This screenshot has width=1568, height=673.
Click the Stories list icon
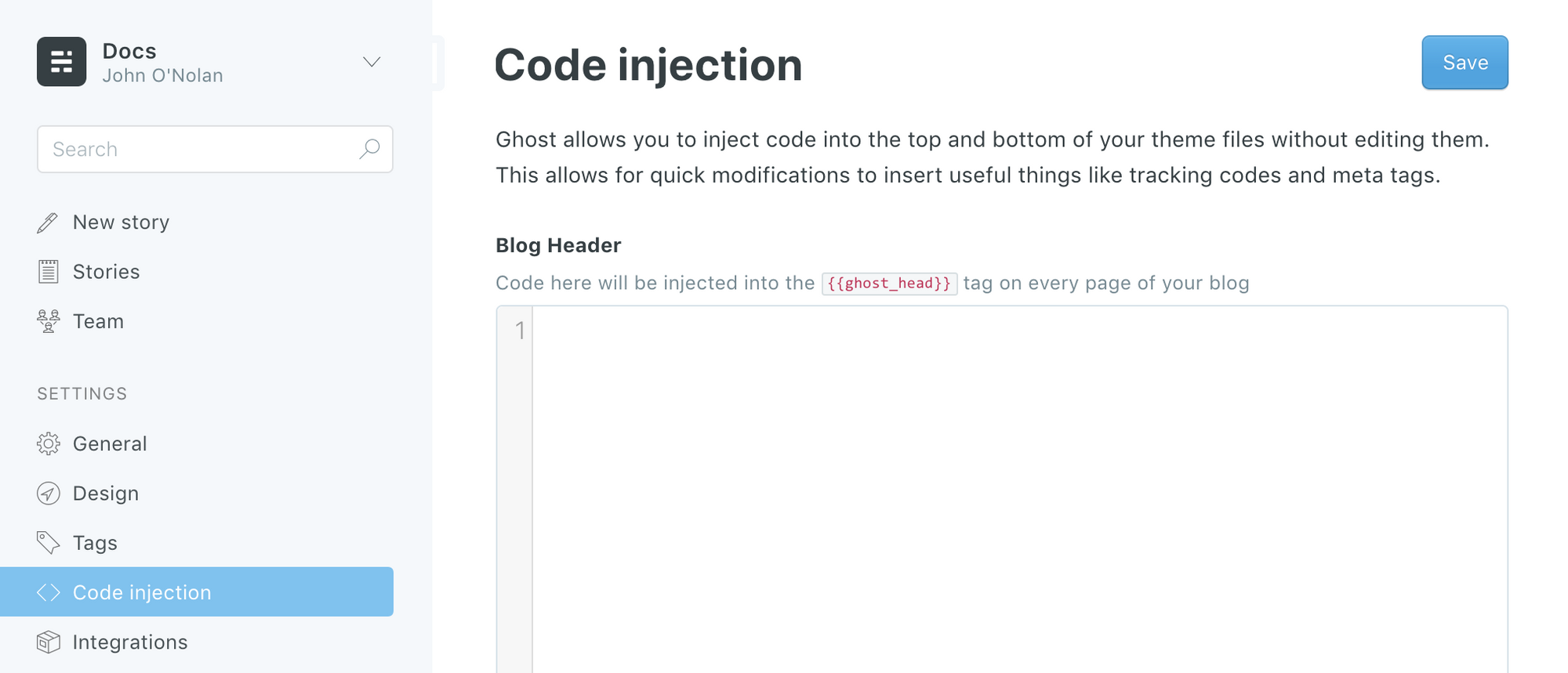click(x=48, y=272)
